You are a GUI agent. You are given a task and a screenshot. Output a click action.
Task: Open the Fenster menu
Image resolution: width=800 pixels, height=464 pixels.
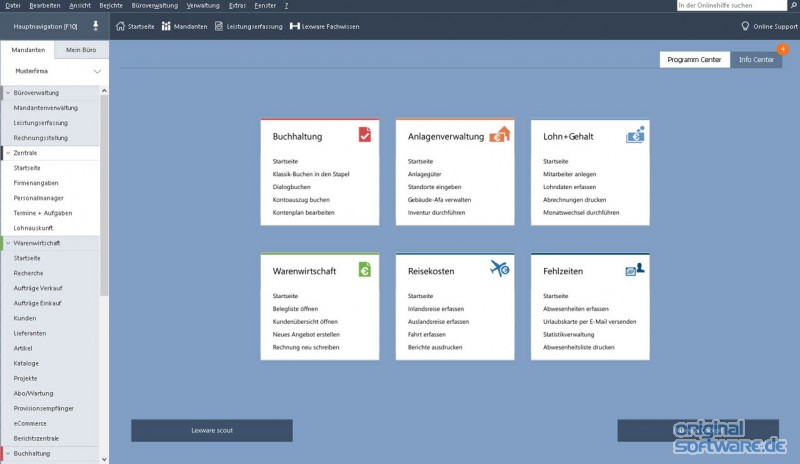point(265,5)
